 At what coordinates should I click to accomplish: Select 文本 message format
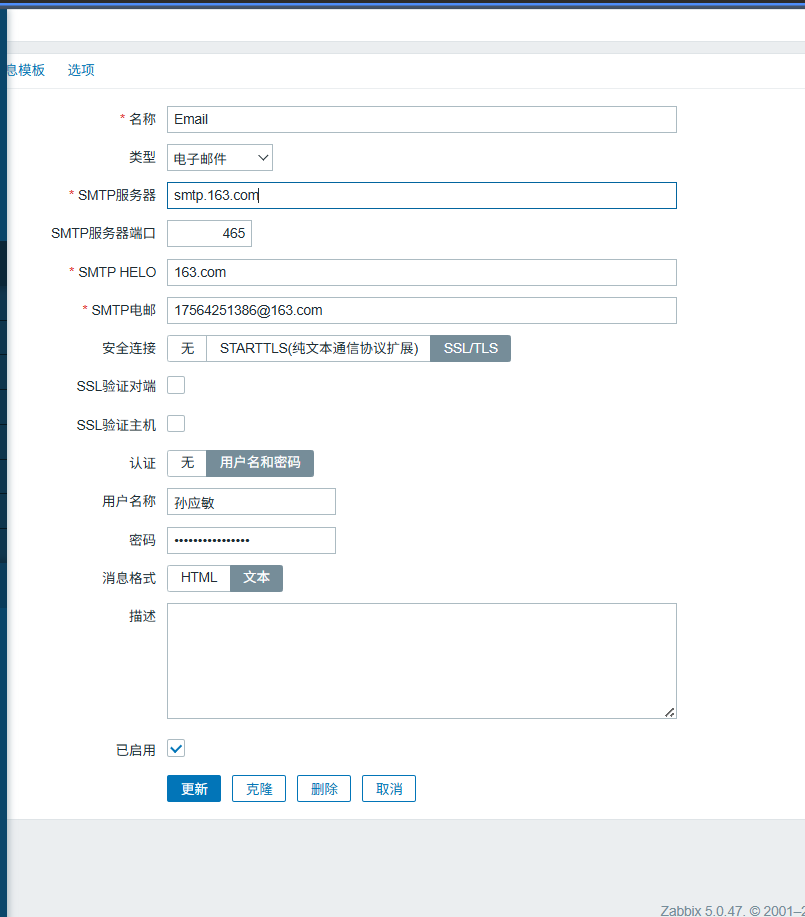257,578
